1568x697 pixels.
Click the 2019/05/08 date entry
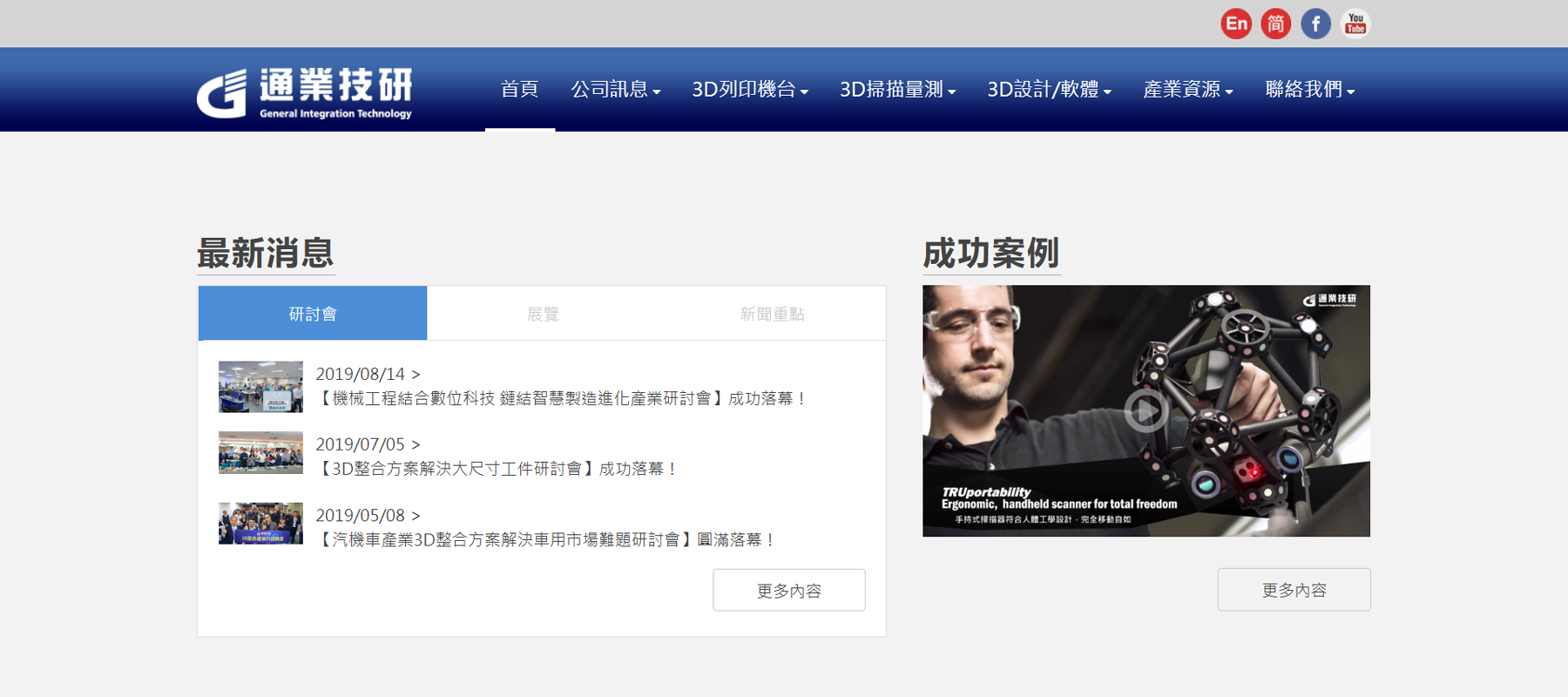tap(368, 516)
